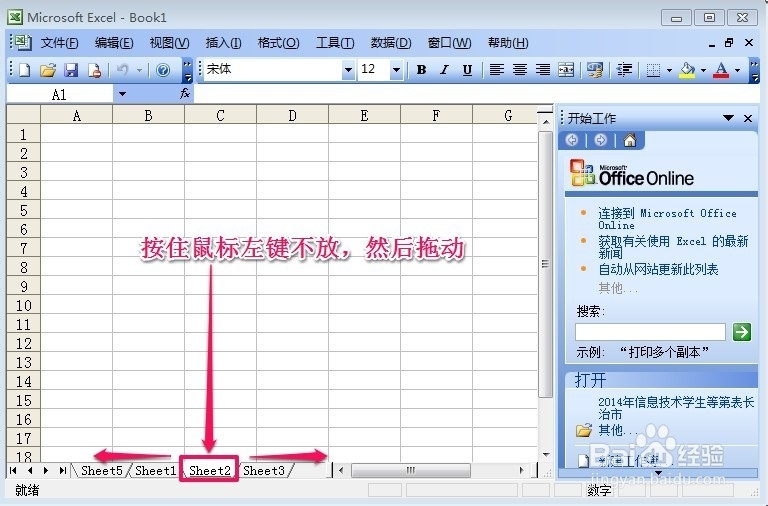This screenshot has width=768, height=506.
Task: Click the Open folder toolbar icon
Action: tap(48, 70)
